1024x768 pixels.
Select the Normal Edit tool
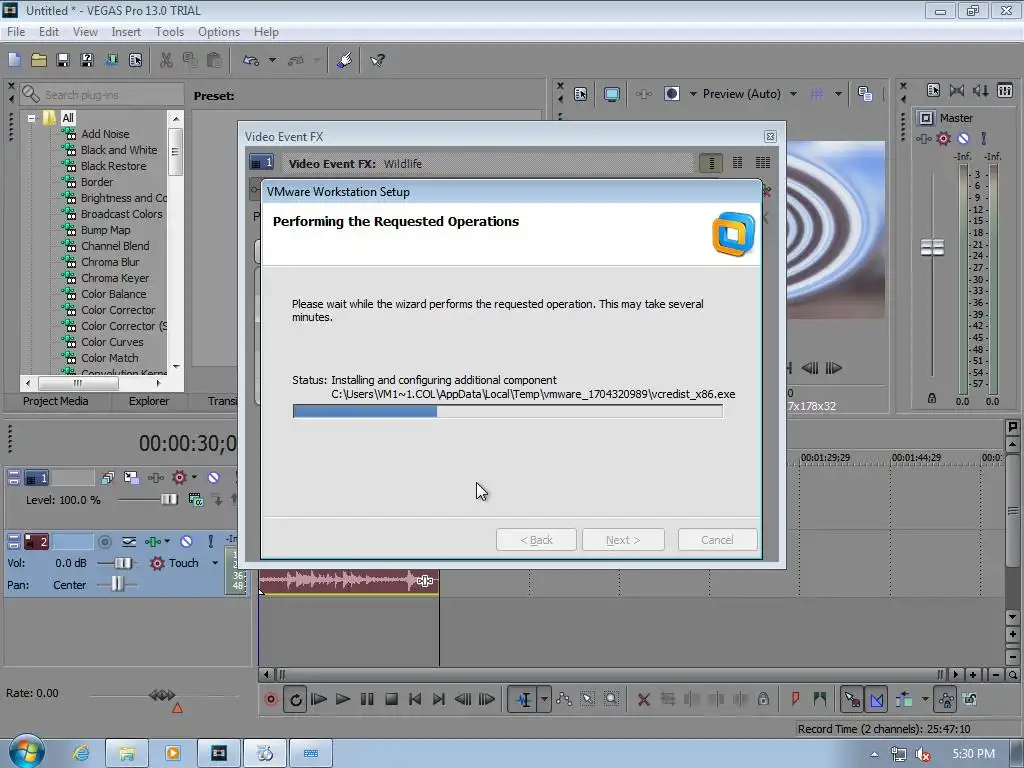(523, 699)
